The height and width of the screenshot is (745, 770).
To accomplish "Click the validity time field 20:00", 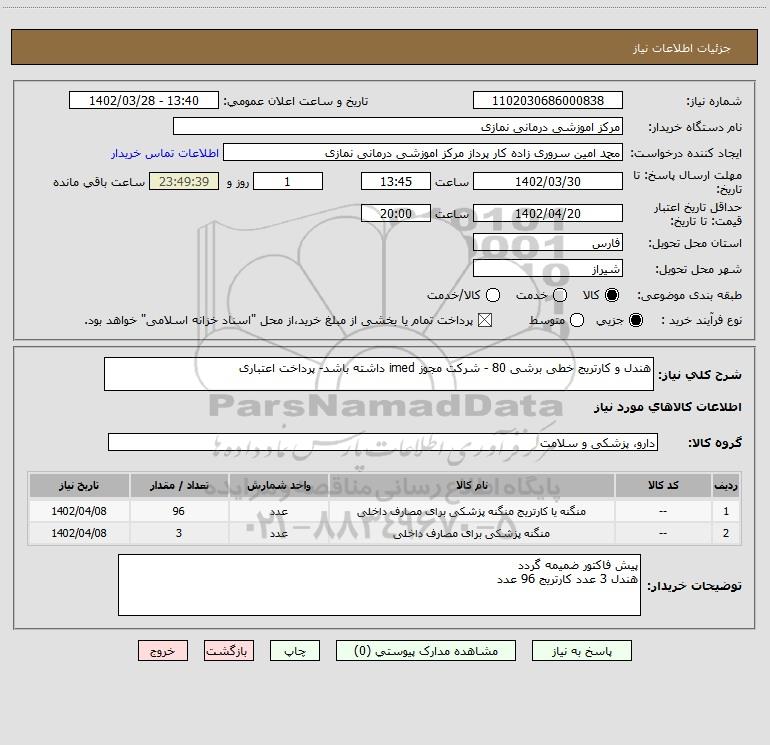I will [x=396, y=213].
